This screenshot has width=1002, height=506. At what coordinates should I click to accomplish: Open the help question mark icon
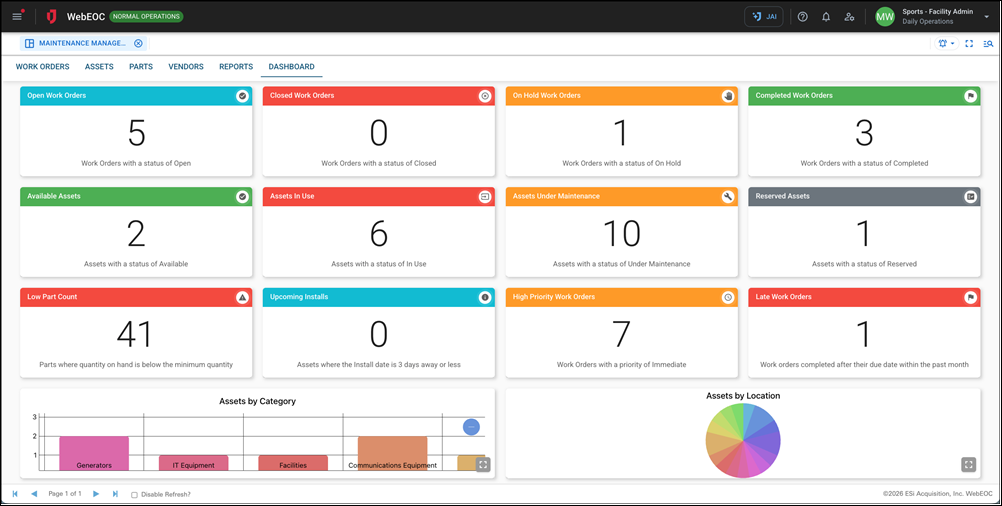[x=802, y=17]
